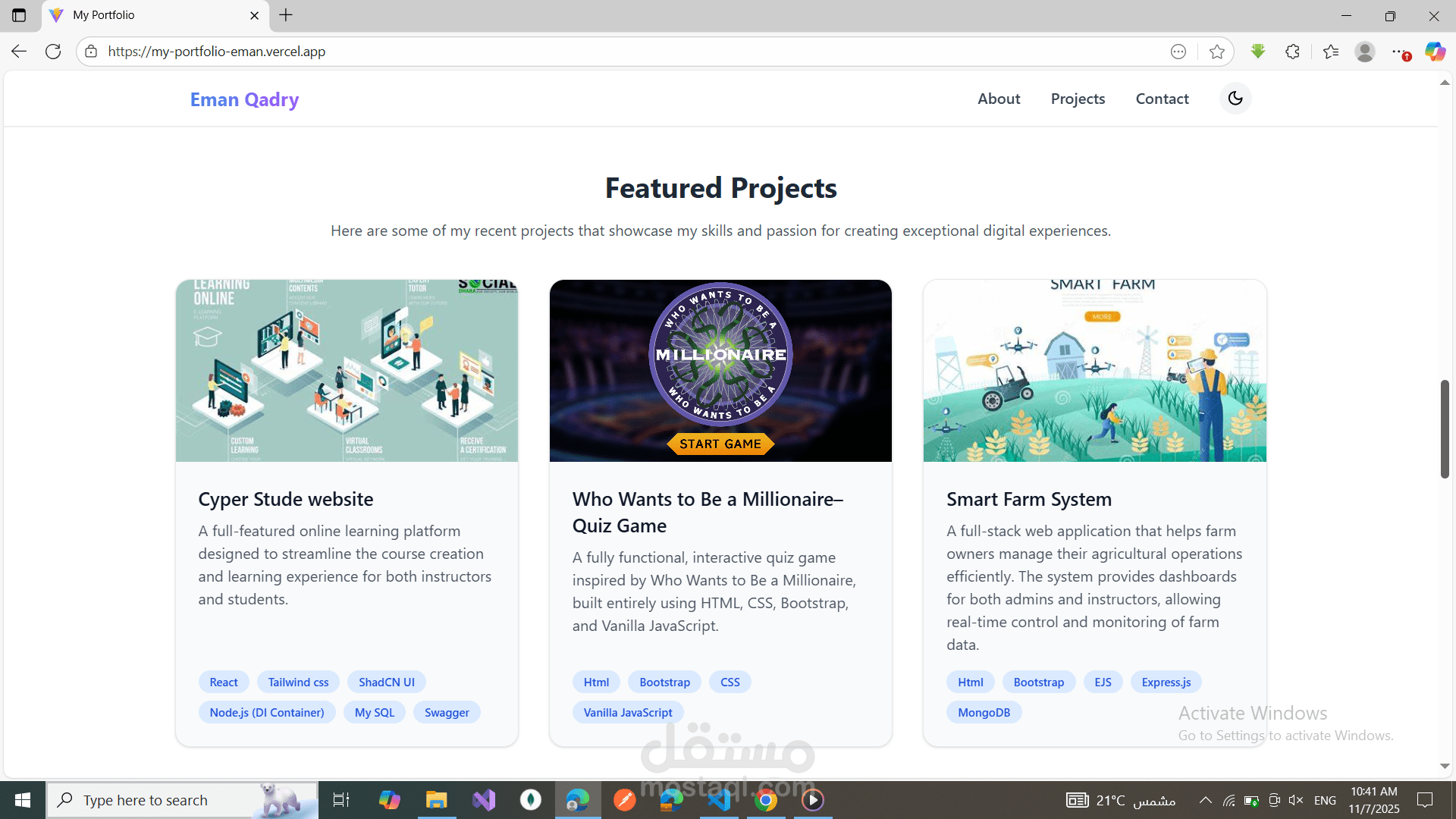The width and height of the screenshot is (1456, 819).
Task: Open the browser extensions puzzle icon
Action: (1293, 52)
